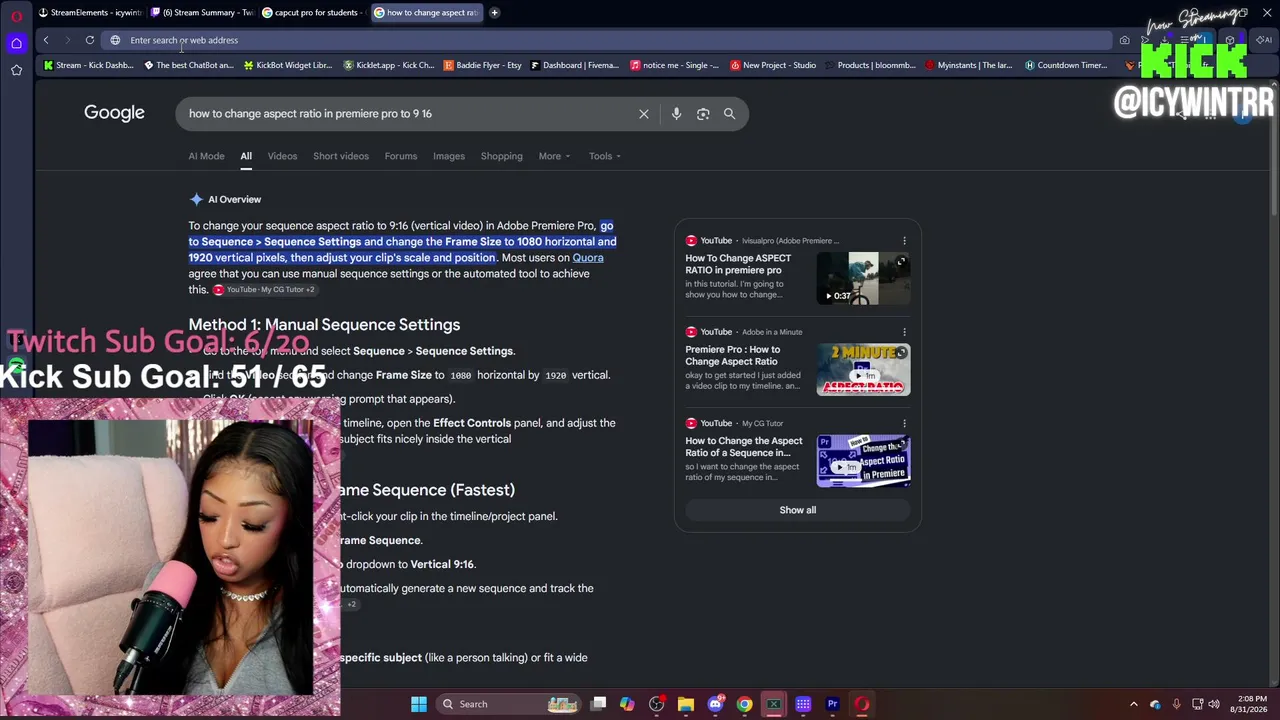This screenshot has height=720, width=1280.
Task: Reload the current page
Action: (x=90, y=40)
